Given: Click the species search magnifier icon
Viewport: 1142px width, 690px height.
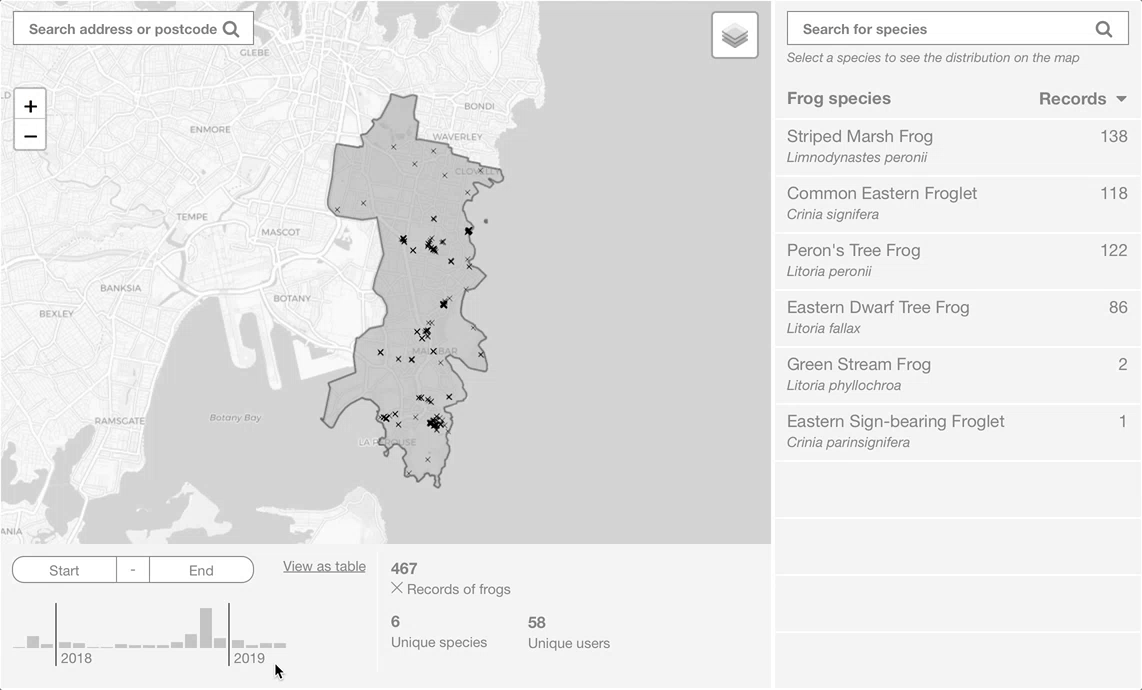Looking at the screenshot, I should [1103, 29].
